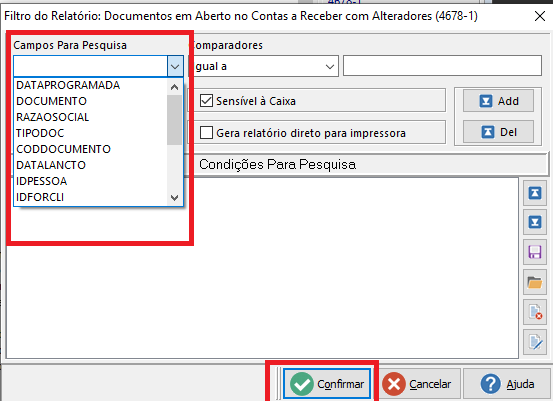This screenshot has width=553, height=401.
Task: Click scroll down arrow in field list
Action: (175, 198)
